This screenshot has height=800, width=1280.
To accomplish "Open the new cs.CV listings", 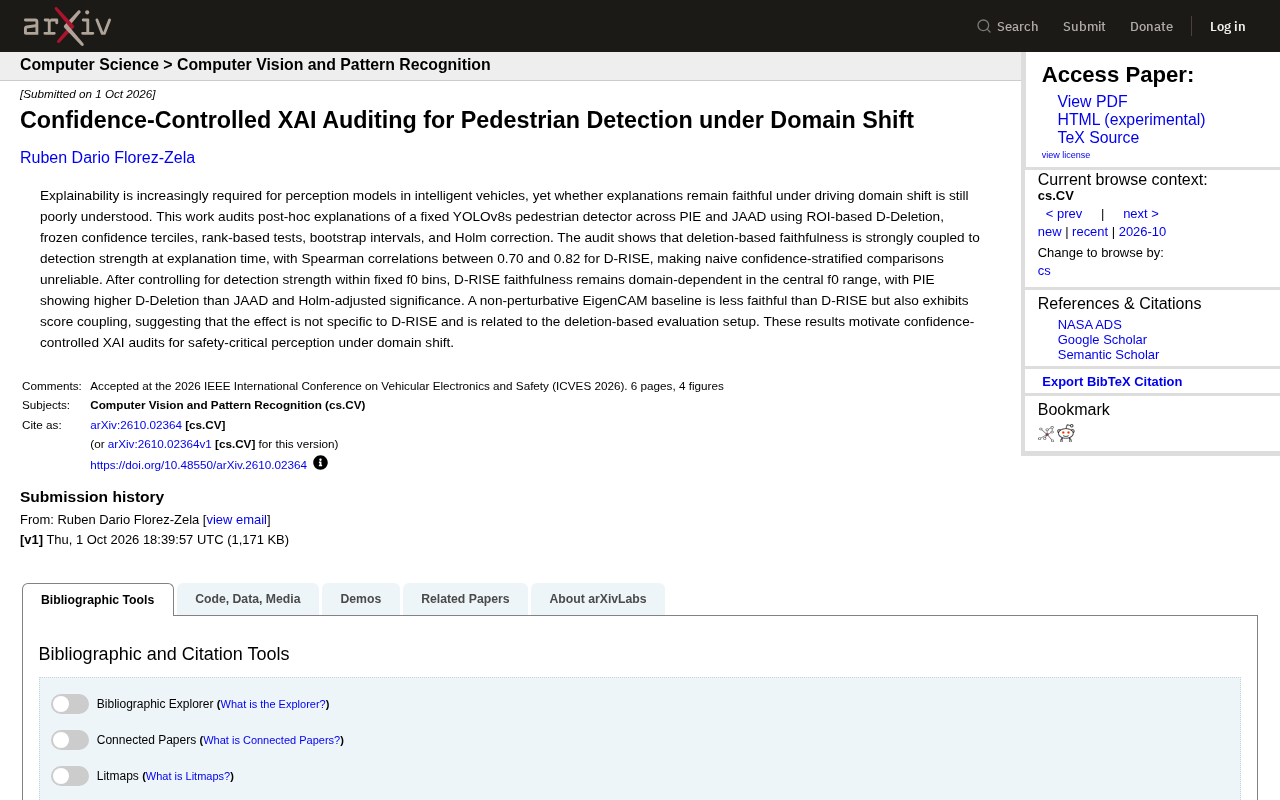I will point(1050,232).
